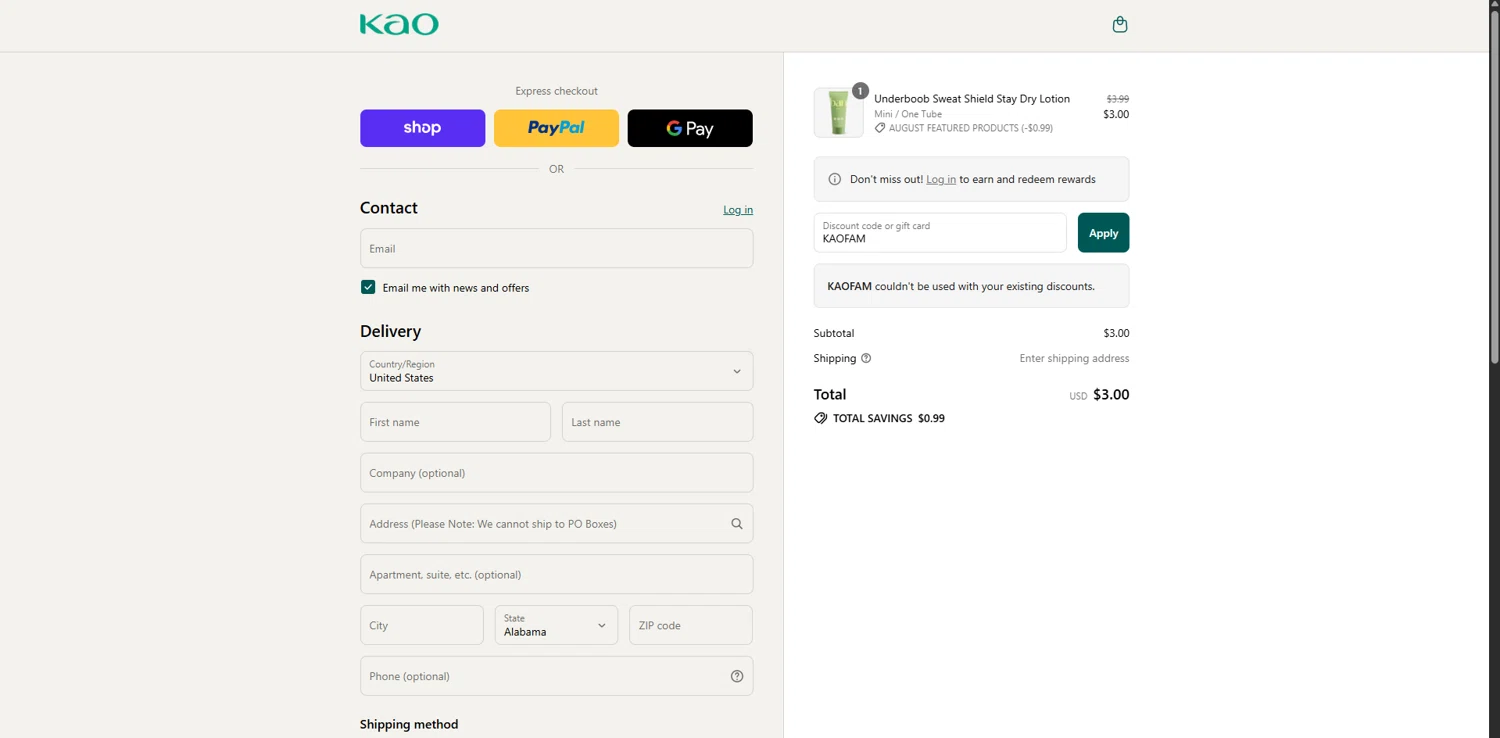Click Log in link beside Contact
1500x738 pixels.
point(738,210)
